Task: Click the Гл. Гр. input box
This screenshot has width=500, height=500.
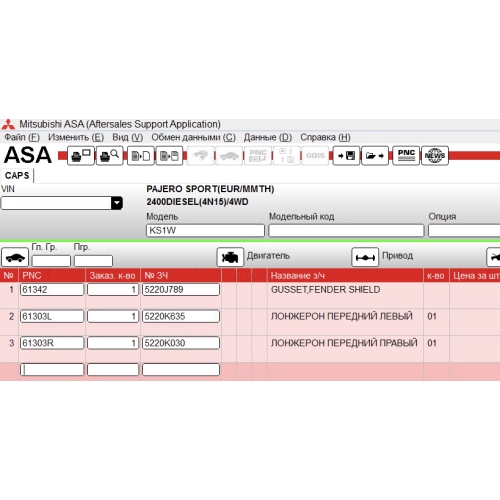Action: [51, 261]
